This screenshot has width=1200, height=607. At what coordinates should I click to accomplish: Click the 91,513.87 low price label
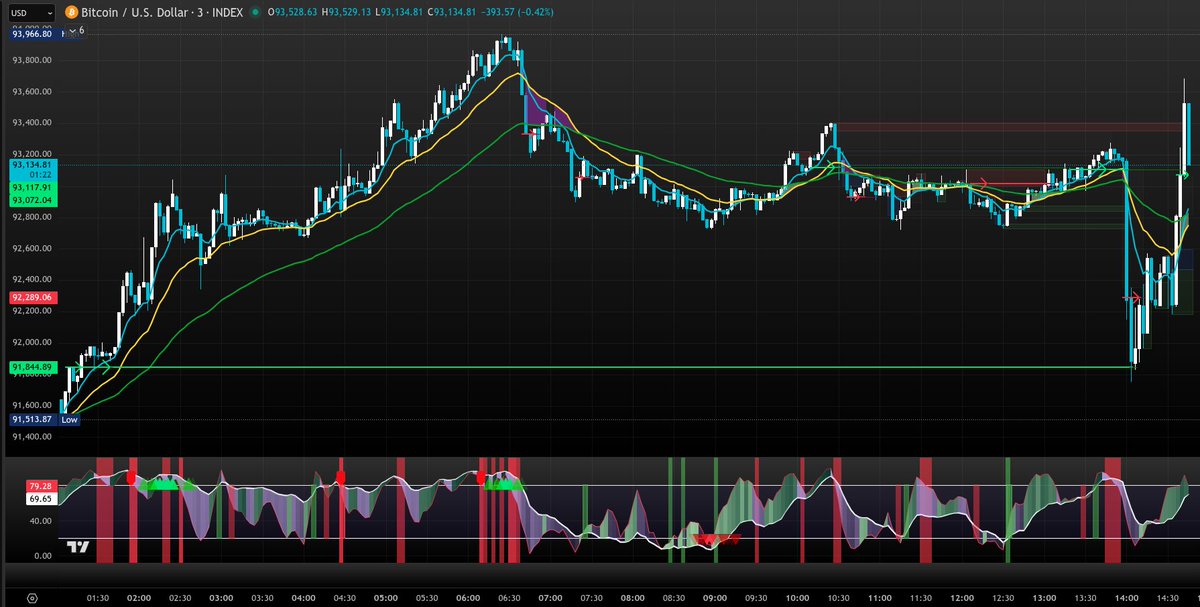pyautogui.click(x=33, y=420)
